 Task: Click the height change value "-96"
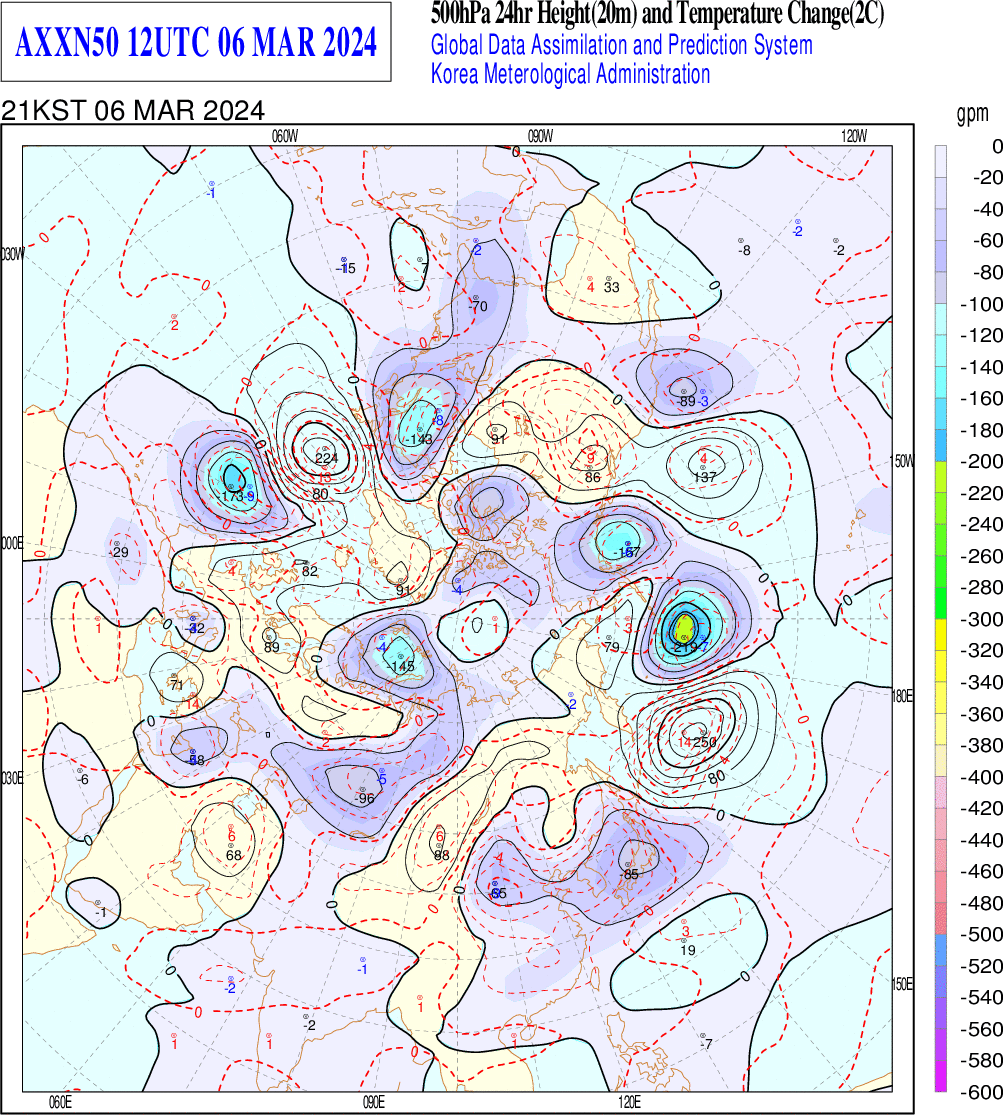click(364, 799)
